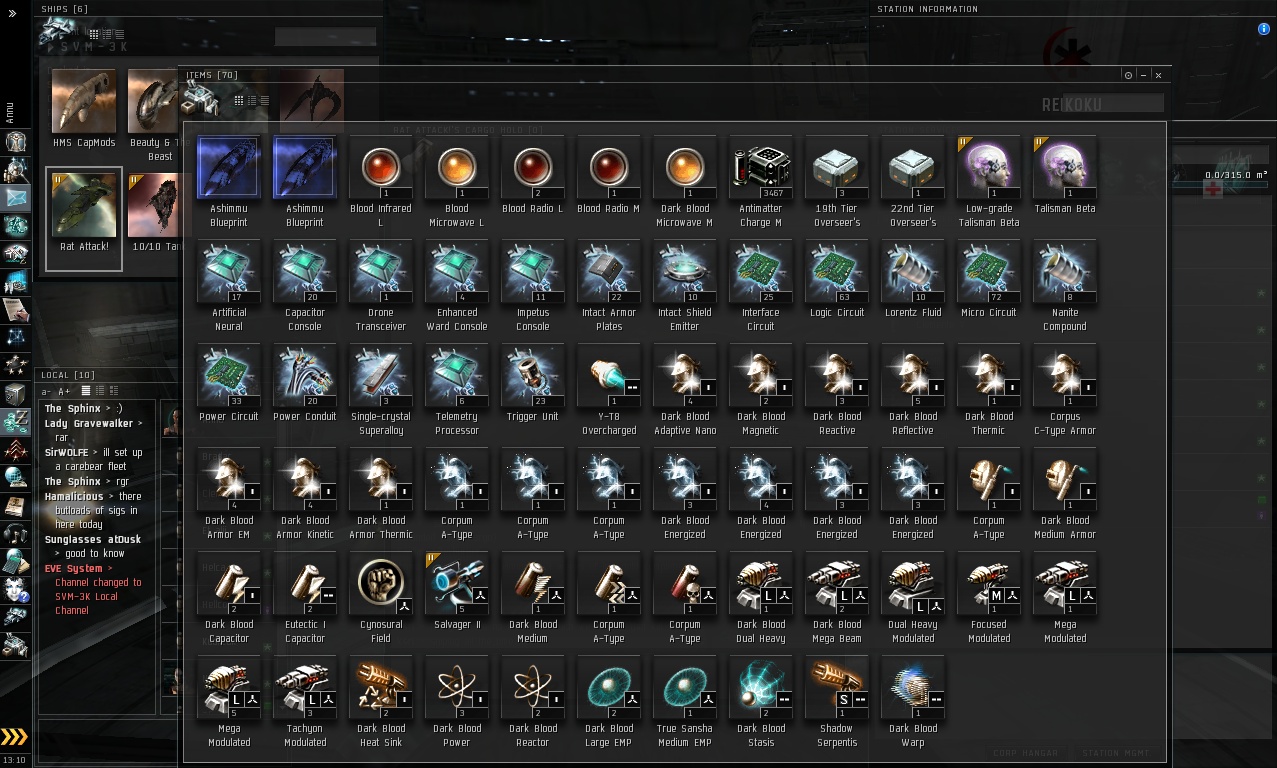Open the Assets cube icon
Viewport: 1277px width, 768px height.
click(x=15, y=393)
